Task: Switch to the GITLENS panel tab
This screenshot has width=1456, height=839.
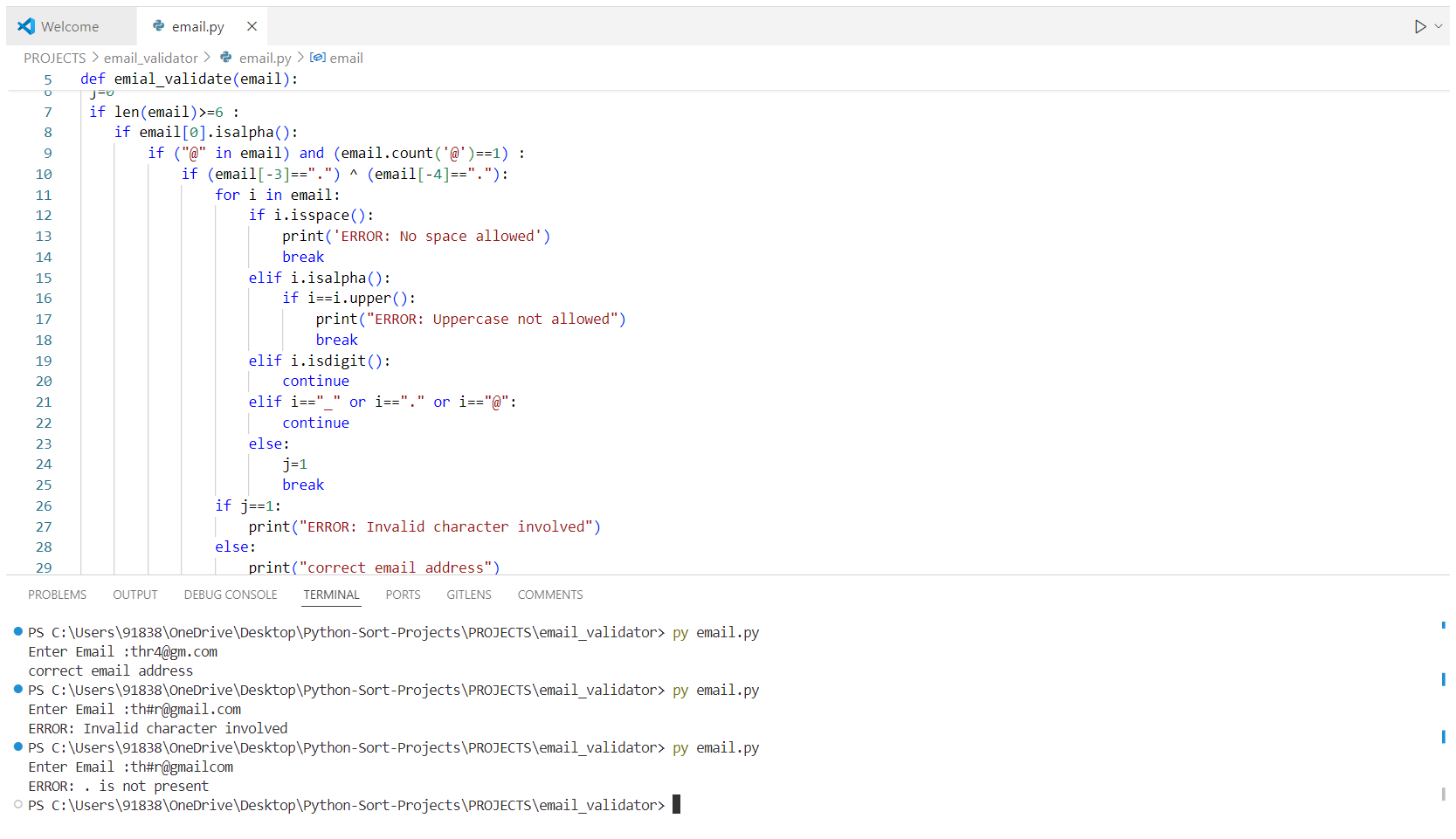Action: [x=469, y=595]
